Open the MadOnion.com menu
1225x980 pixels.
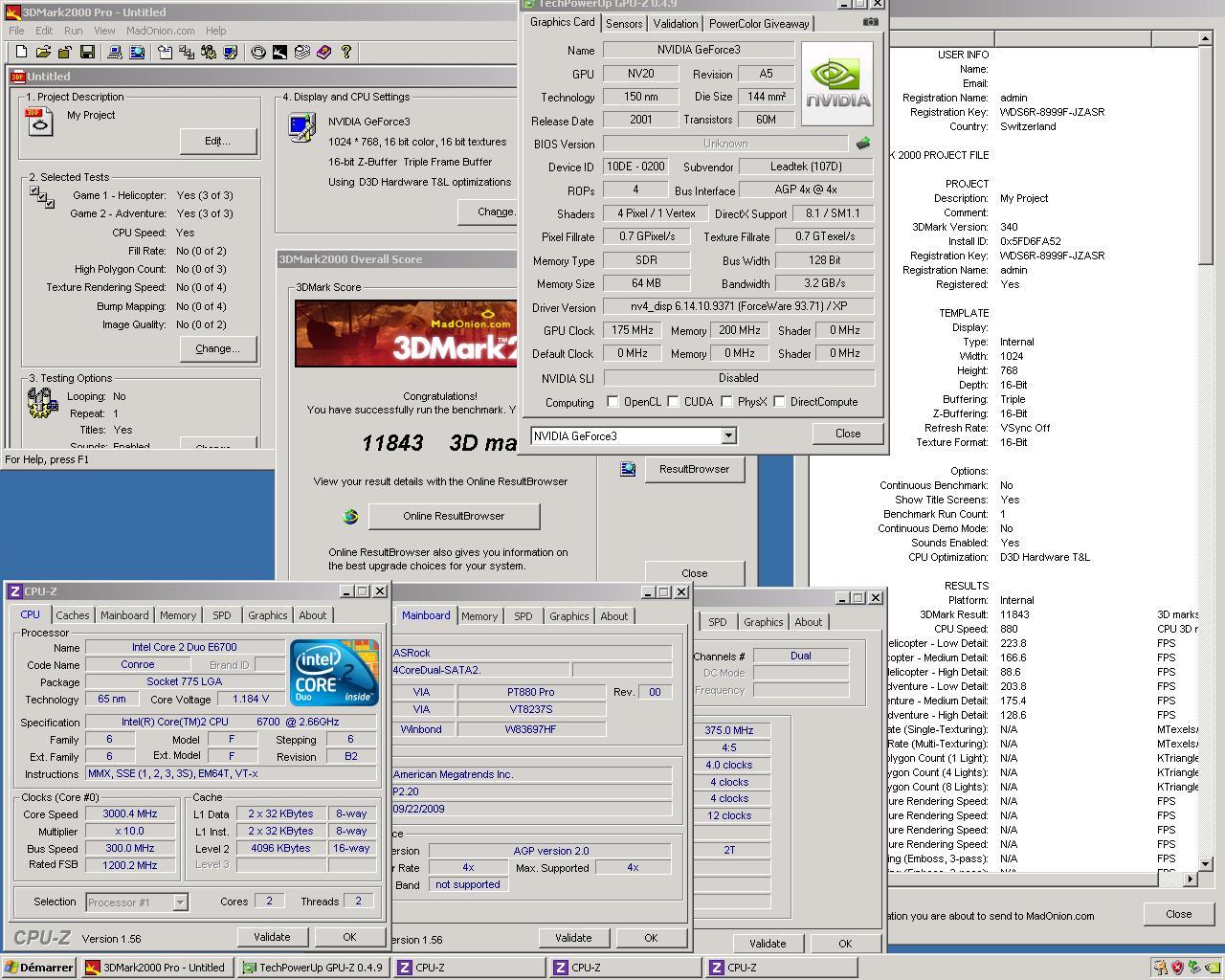[x=161, y=31]
